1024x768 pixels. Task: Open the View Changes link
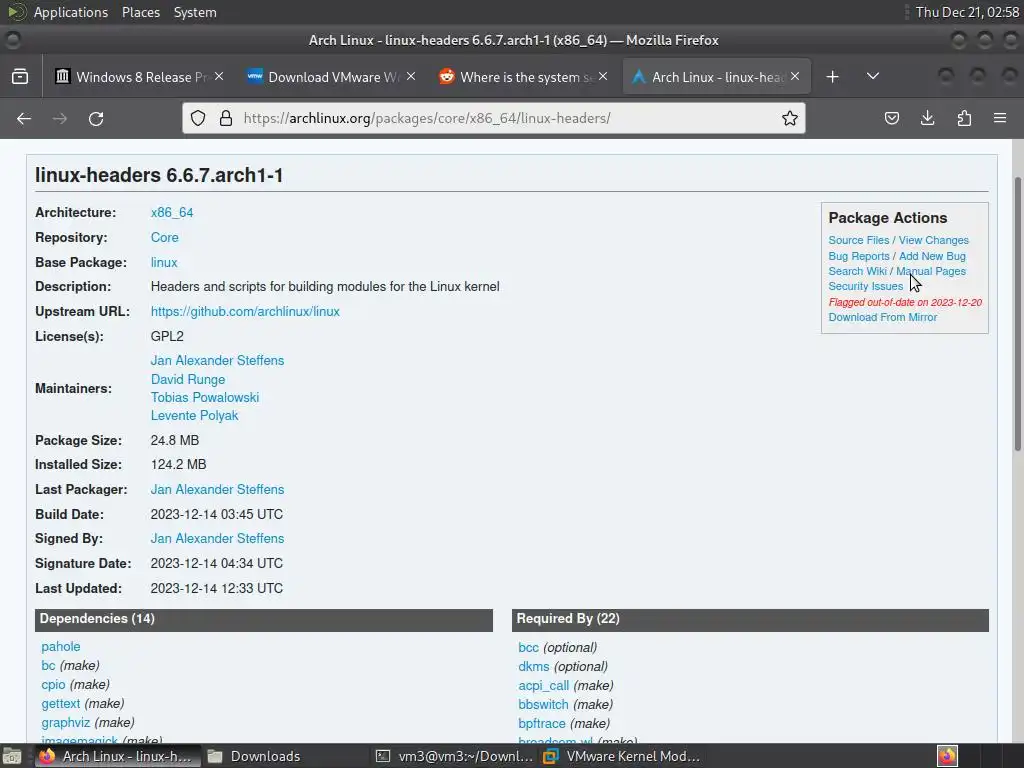(x=934, y=240)
